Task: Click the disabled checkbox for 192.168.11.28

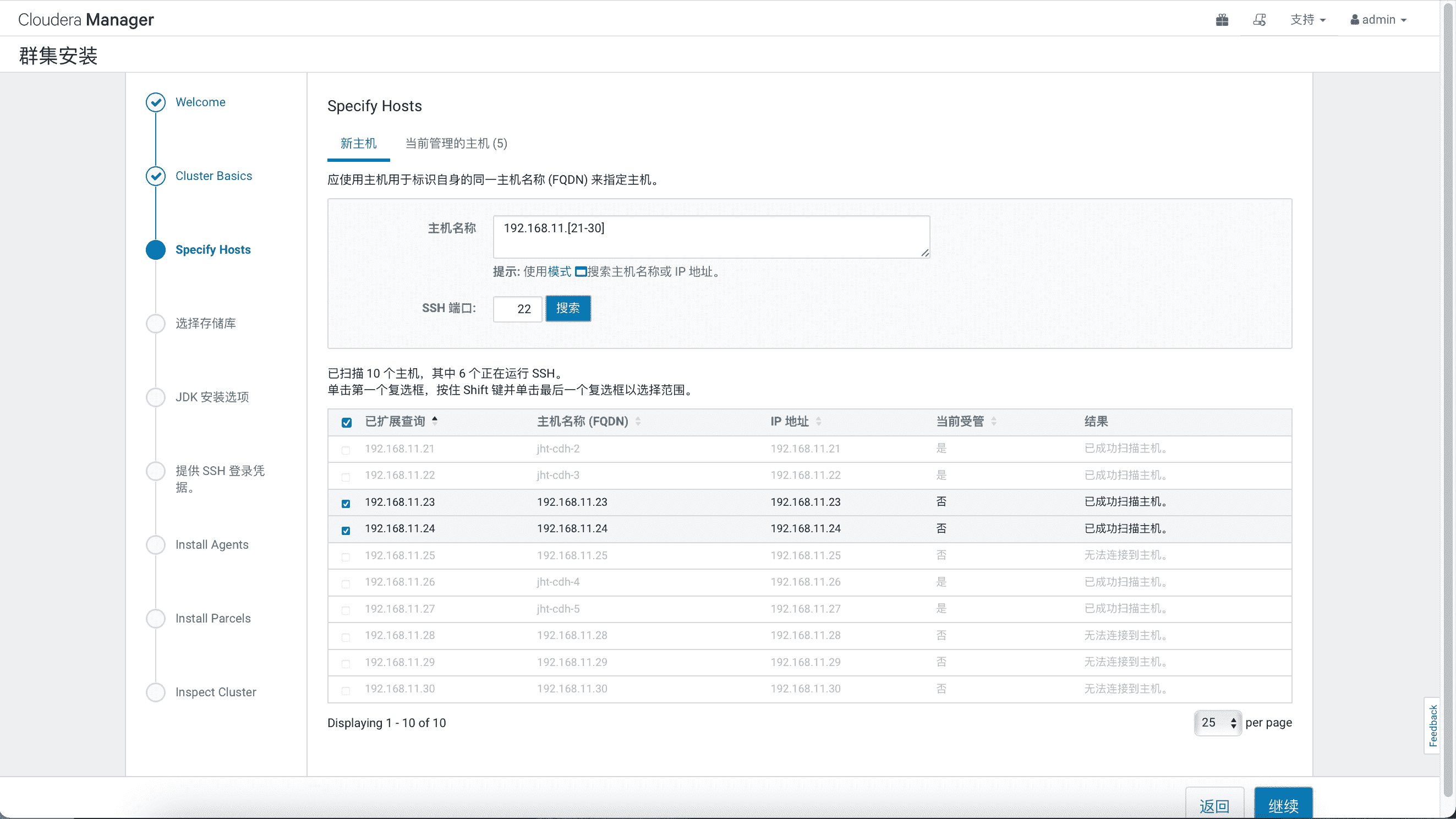Action: 346,637
